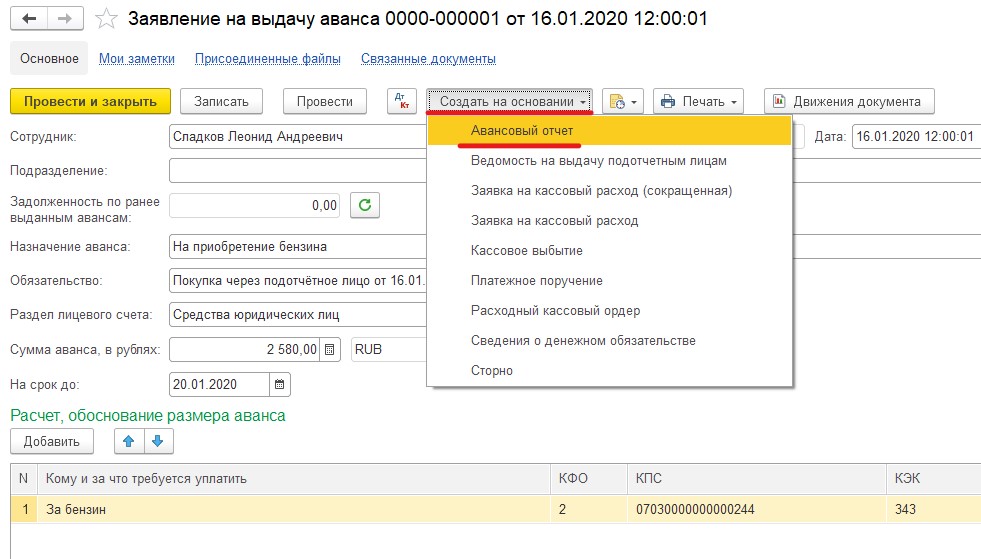This screenshot has width=981, height=559.
Task: Go back using the left arrow
Action: coord(29,19)
